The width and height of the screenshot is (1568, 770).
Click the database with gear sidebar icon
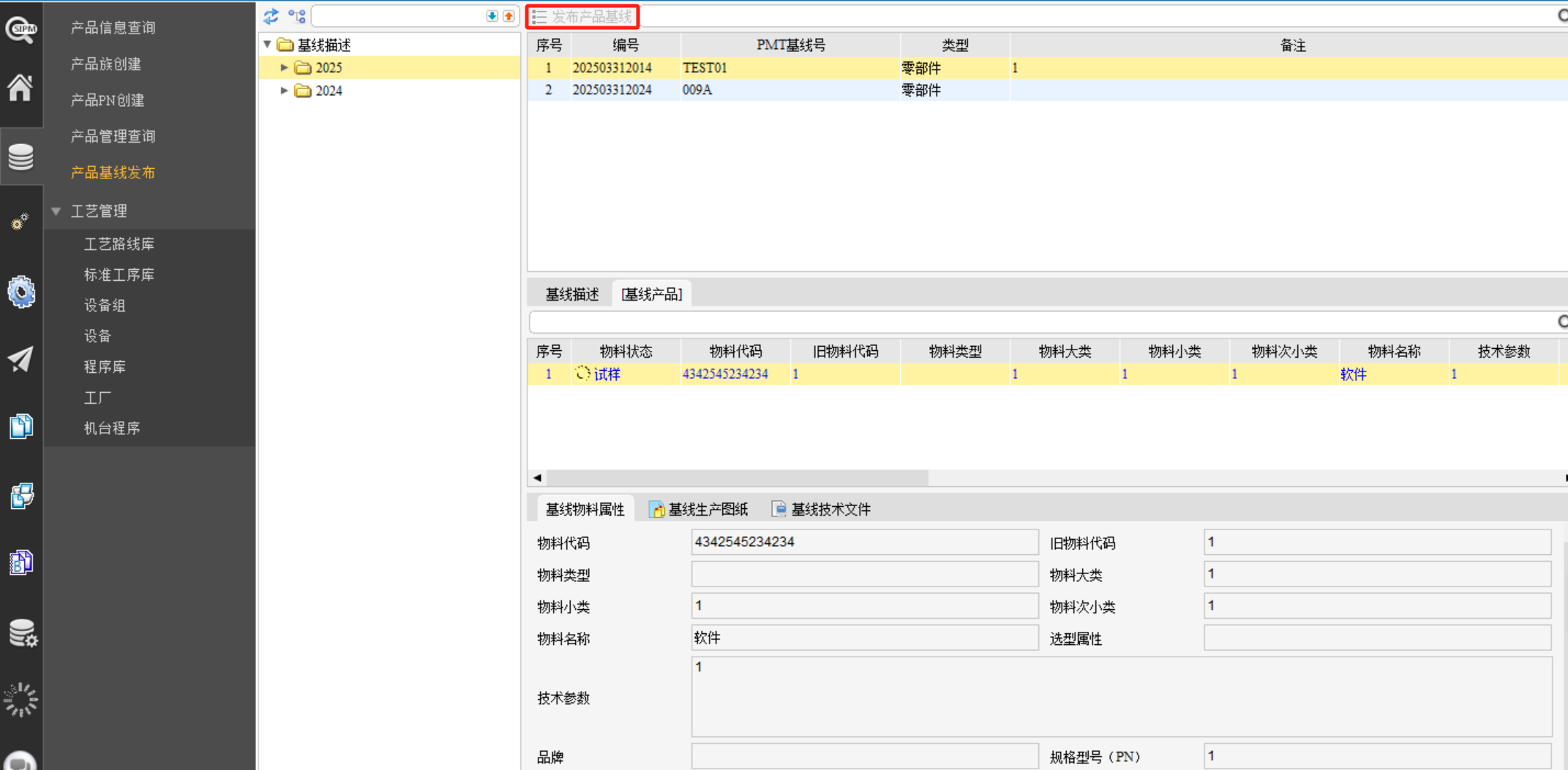[22, 633]
